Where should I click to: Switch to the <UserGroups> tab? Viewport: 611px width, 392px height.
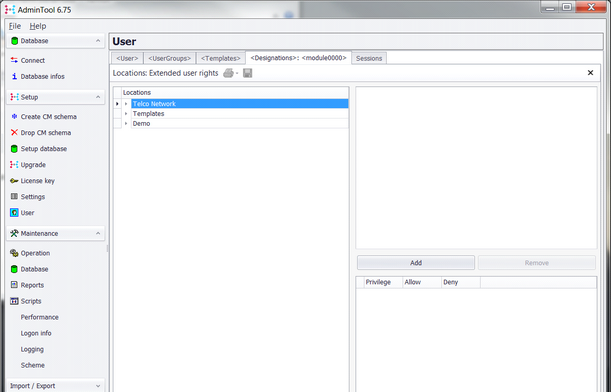coord(170,58)
